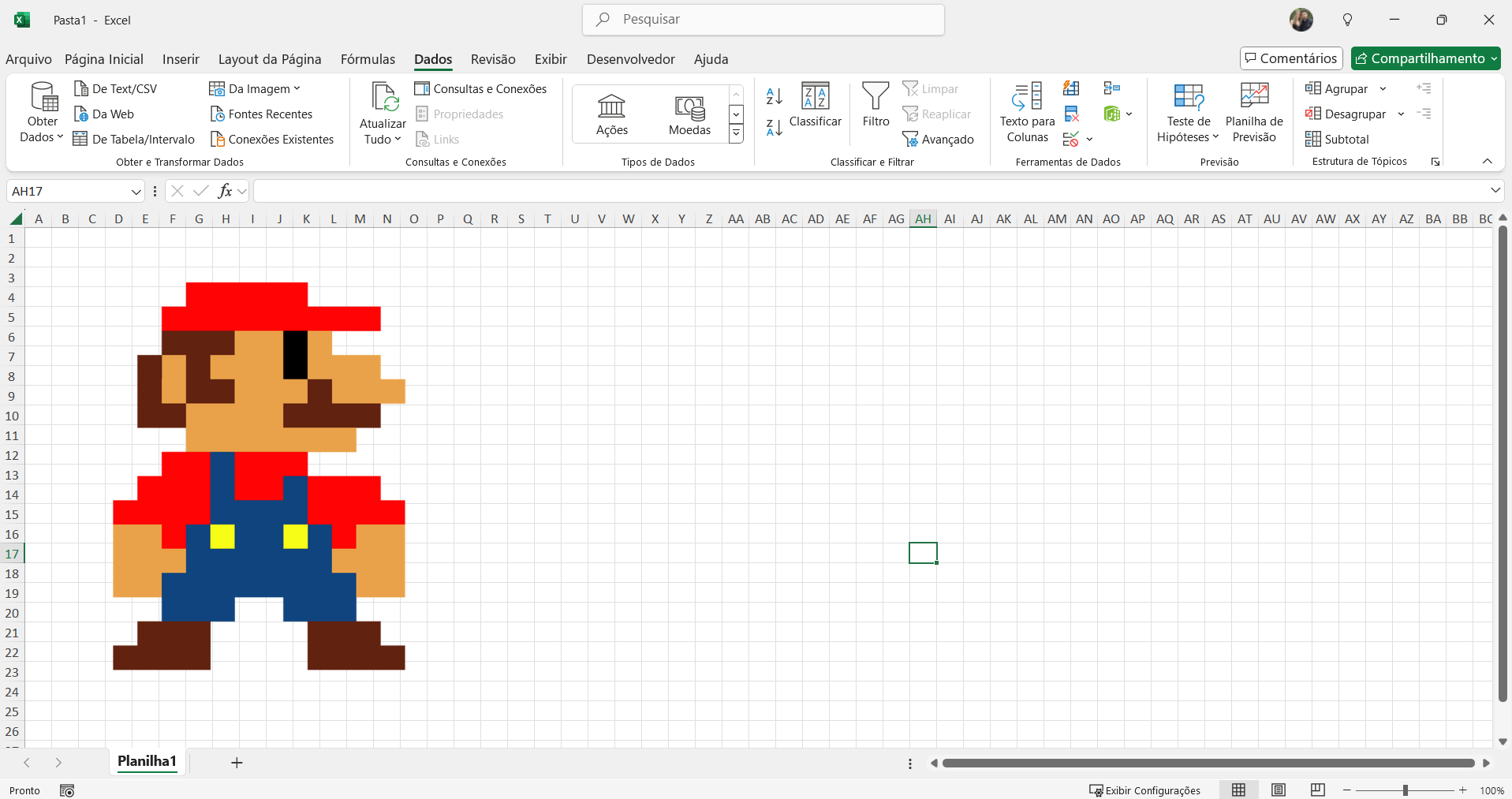Click Atualizar Tudo refresh icon

(384, 98)
